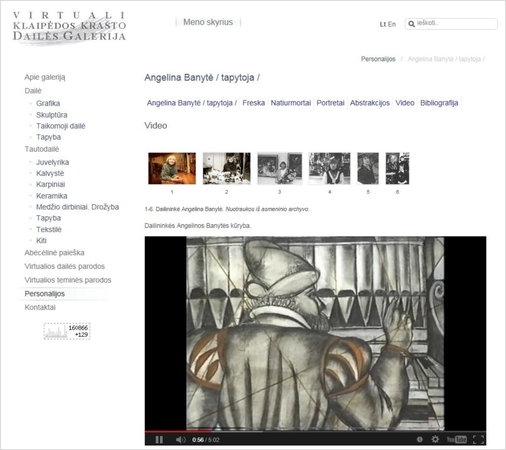Switch the video to fullscreen mode
Image resolution: width=506 pixels, height=450 pixels.
tap(478, 439)
